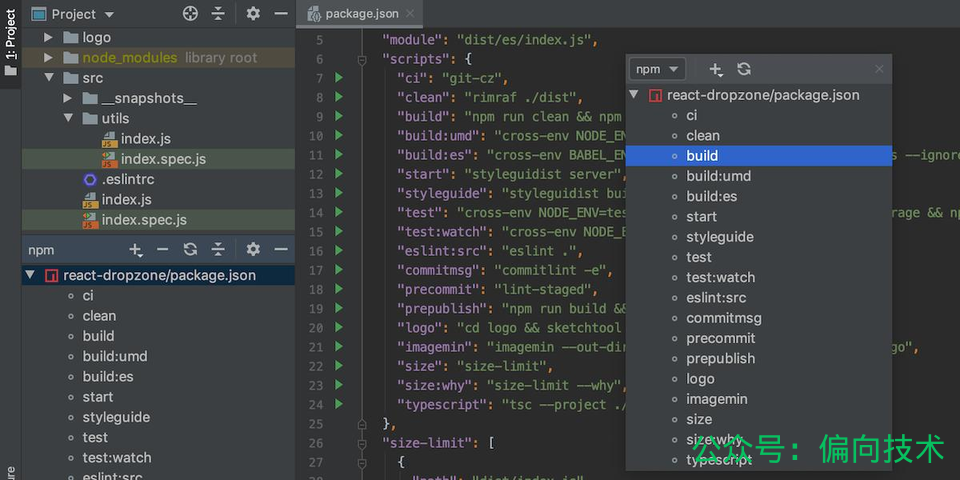Click the add icon in npm popup
Screen dimensions: 960x480
click(x=716, y=69)
